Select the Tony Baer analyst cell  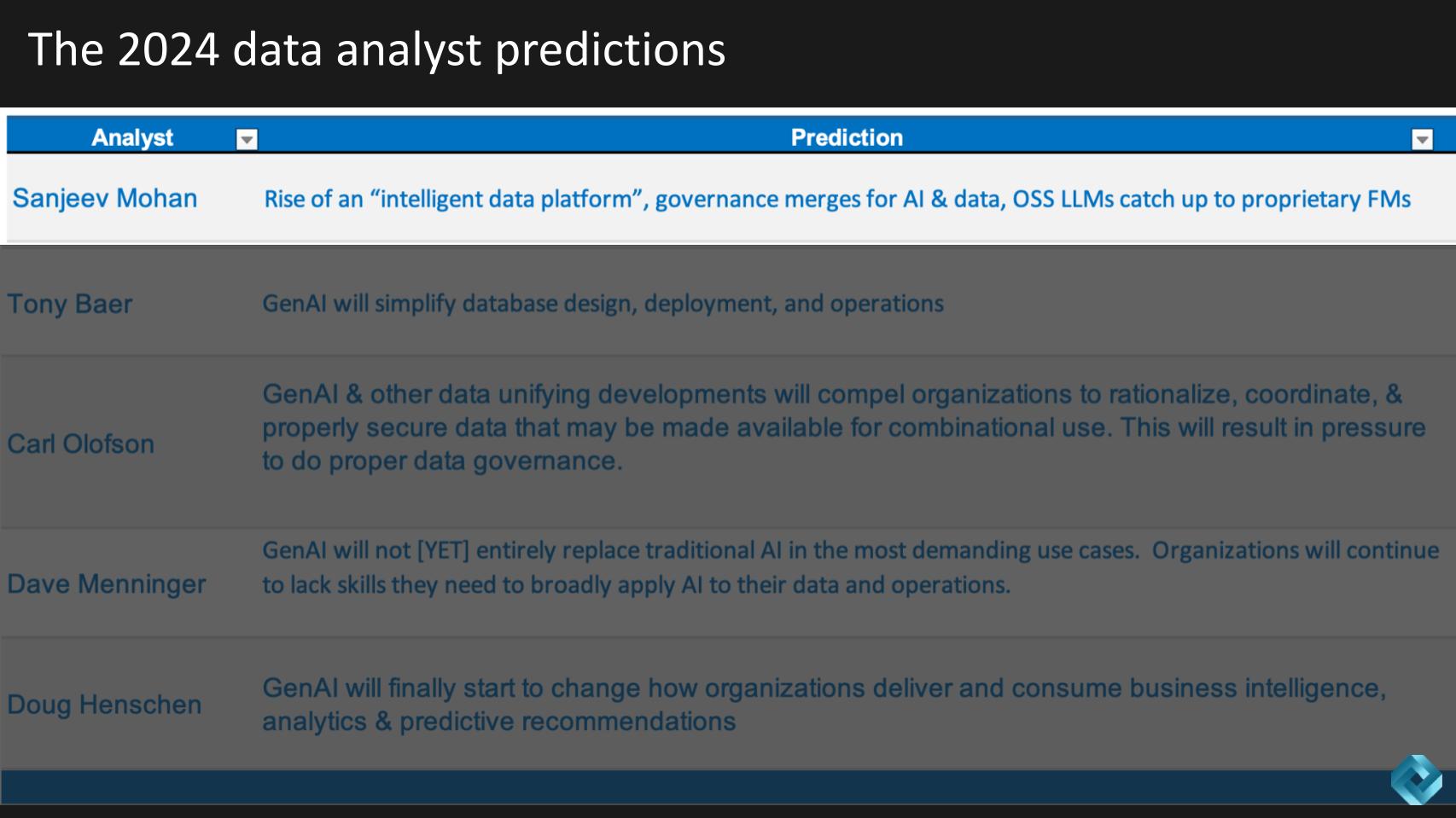click(70, 304)
